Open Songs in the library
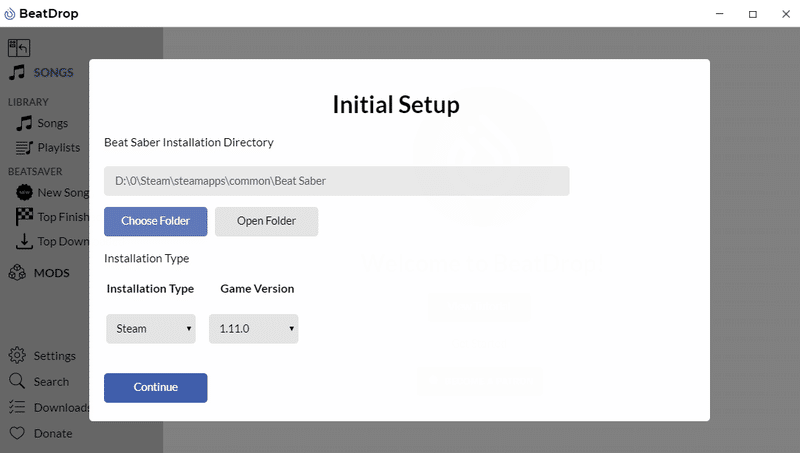 [53, 123]
